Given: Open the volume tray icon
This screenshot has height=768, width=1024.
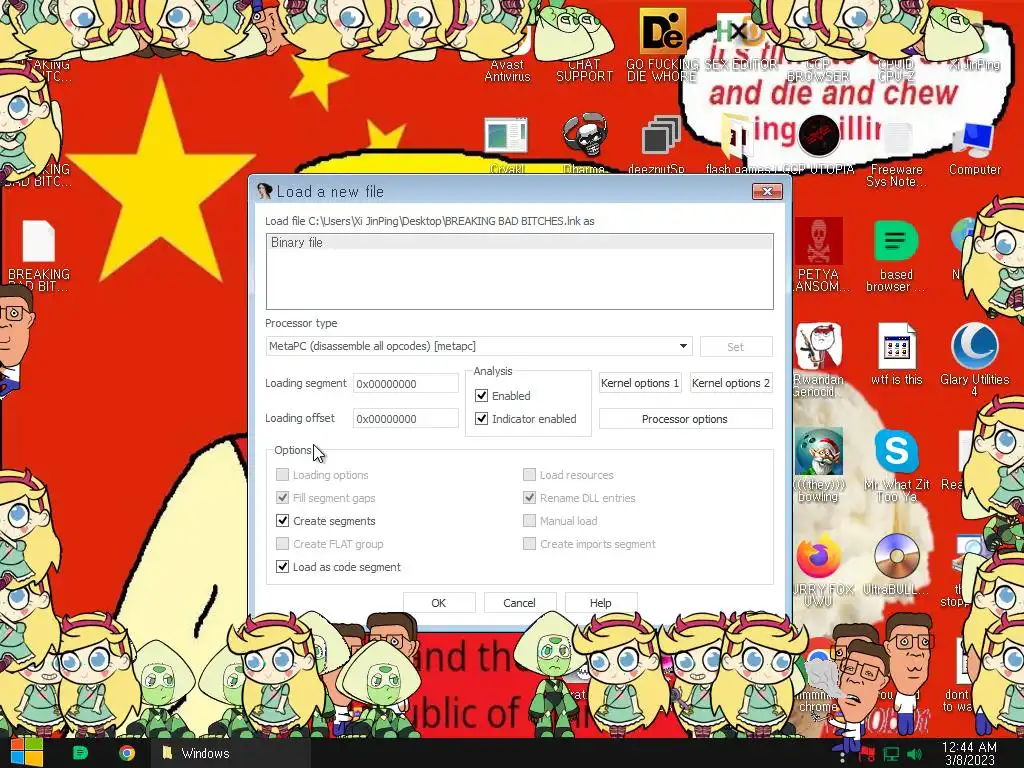Looking at the screenshot, I should click(914, 754).
